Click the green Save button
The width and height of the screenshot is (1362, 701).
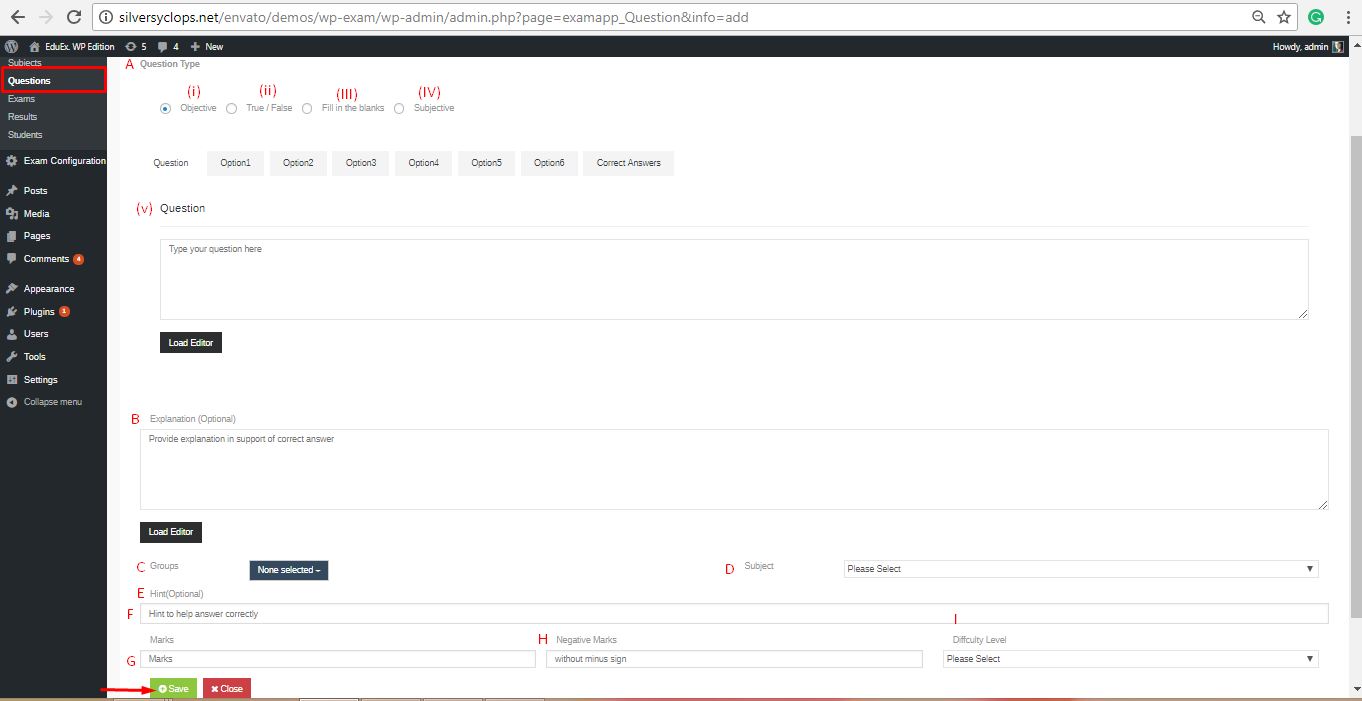coord(173,689)
